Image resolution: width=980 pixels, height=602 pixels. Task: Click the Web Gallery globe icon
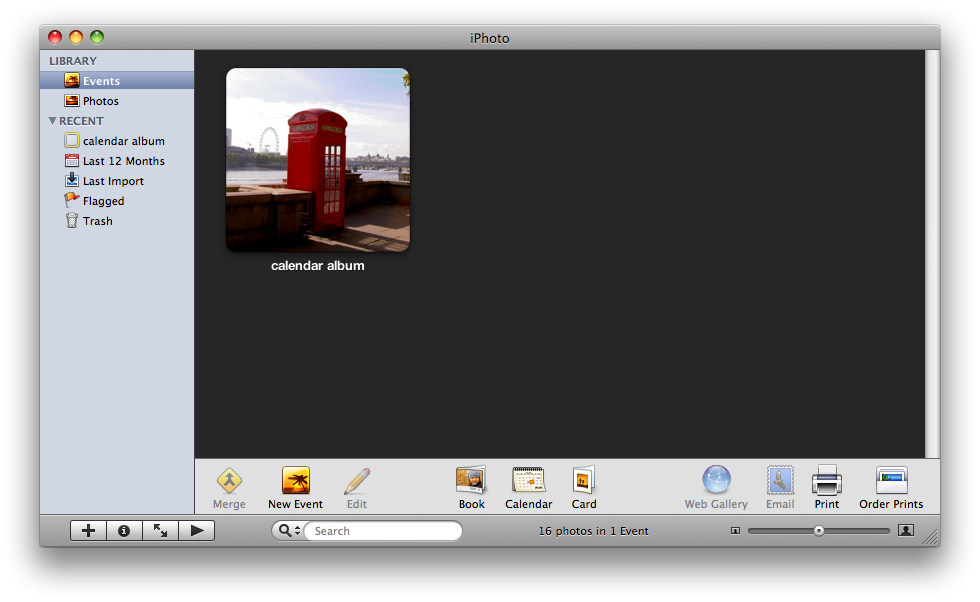point(716,481)
